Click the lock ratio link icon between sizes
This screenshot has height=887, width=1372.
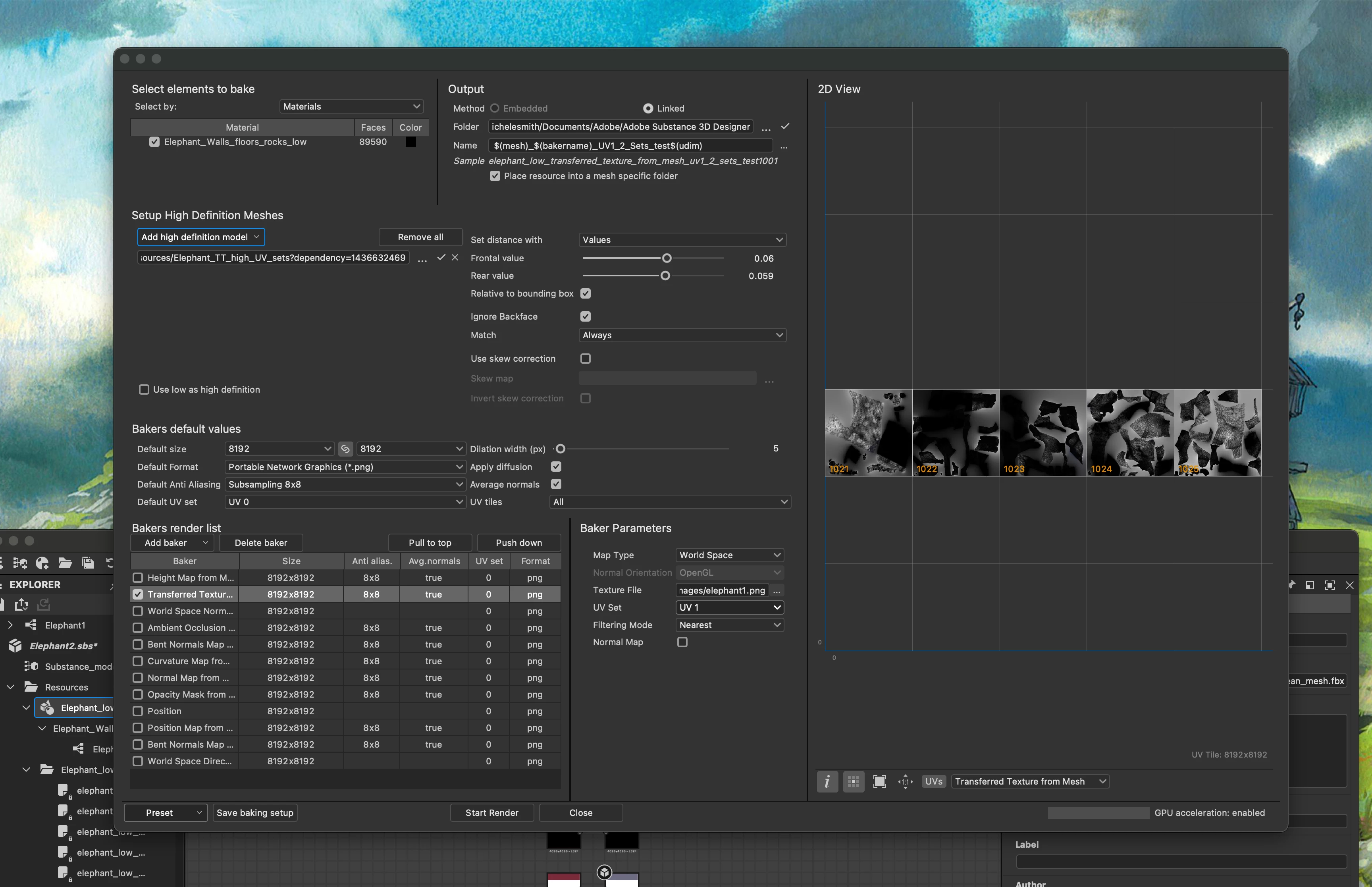pyautogui.click(x=345, y=449)
